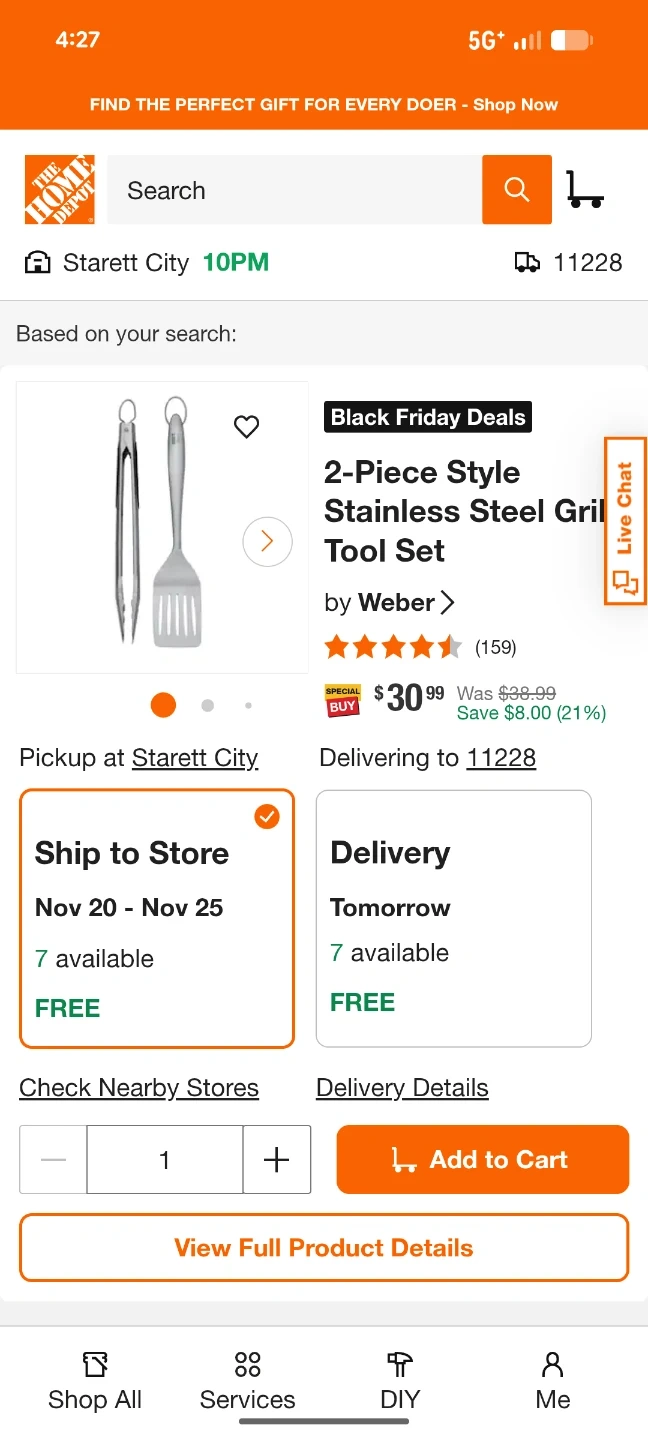Screen dimensions: 648x1440
Task: Open the Shop All tab
Action: pos(95,1381)
